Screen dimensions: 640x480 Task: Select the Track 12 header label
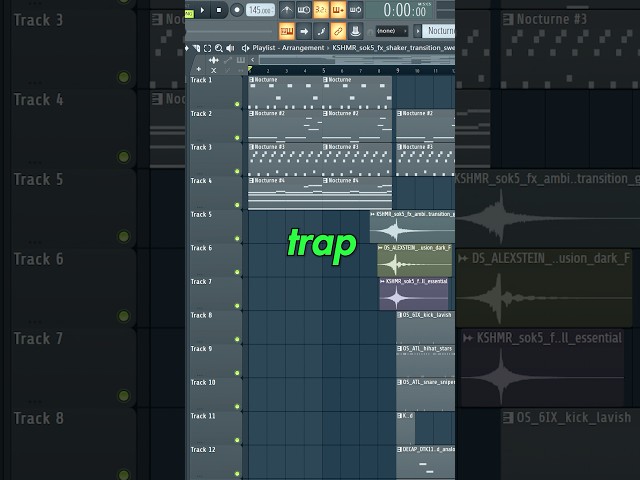203,449
